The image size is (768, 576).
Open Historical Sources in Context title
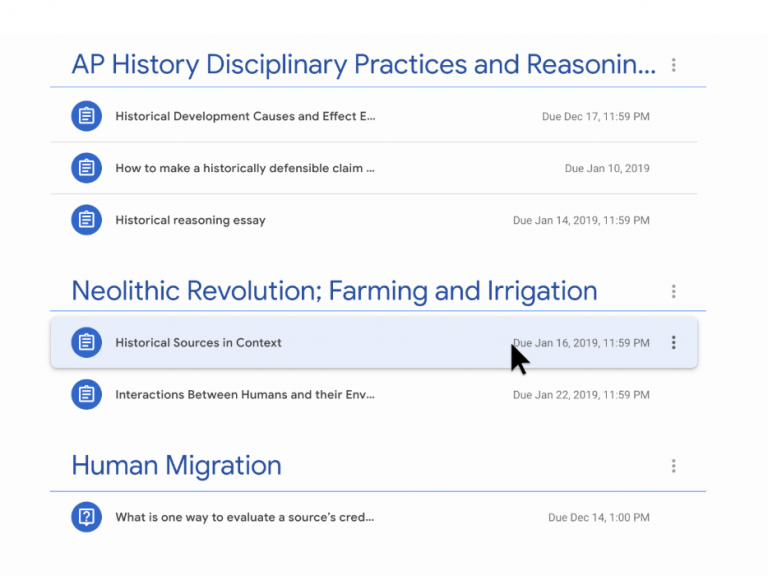pos(198,343)
